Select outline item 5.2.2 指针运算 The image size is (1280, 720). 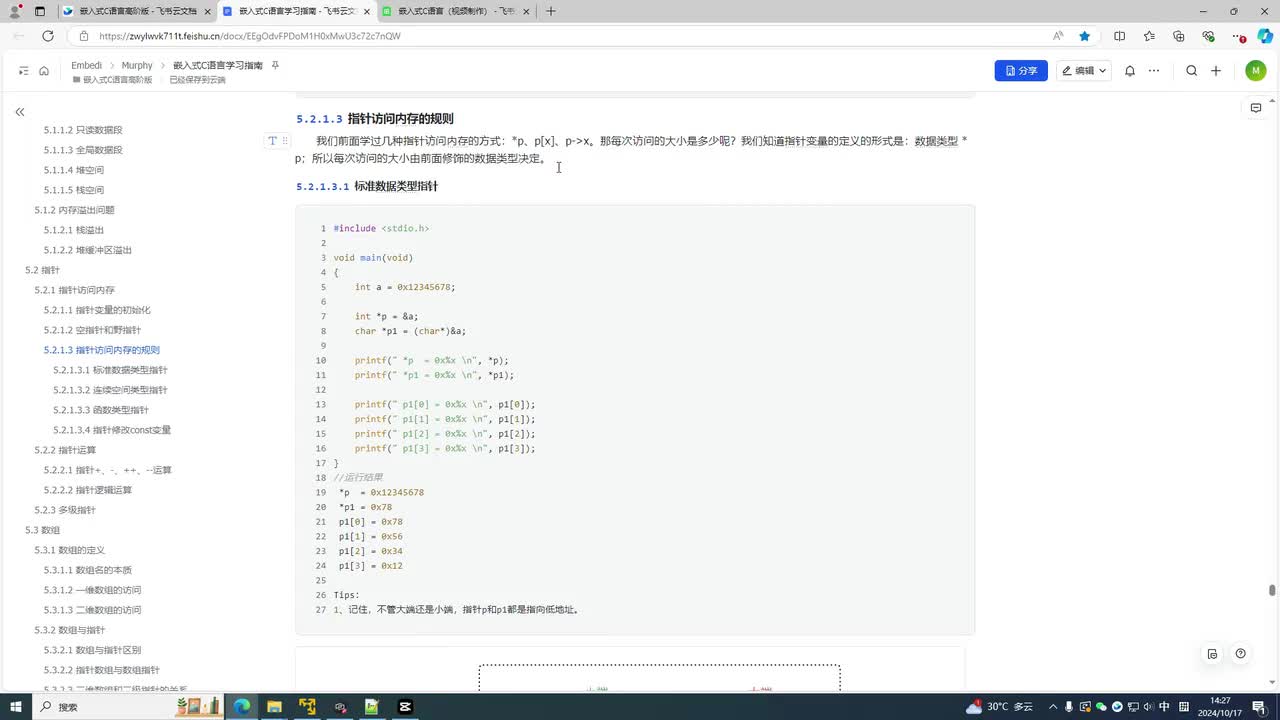pos(65,450)
